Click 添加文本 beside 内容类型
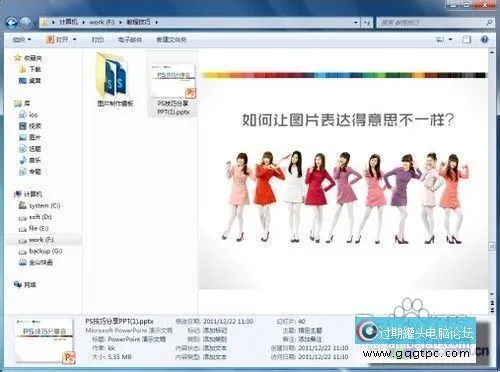Viewport: 500px width, 372px height. click(x=215, y=357)
